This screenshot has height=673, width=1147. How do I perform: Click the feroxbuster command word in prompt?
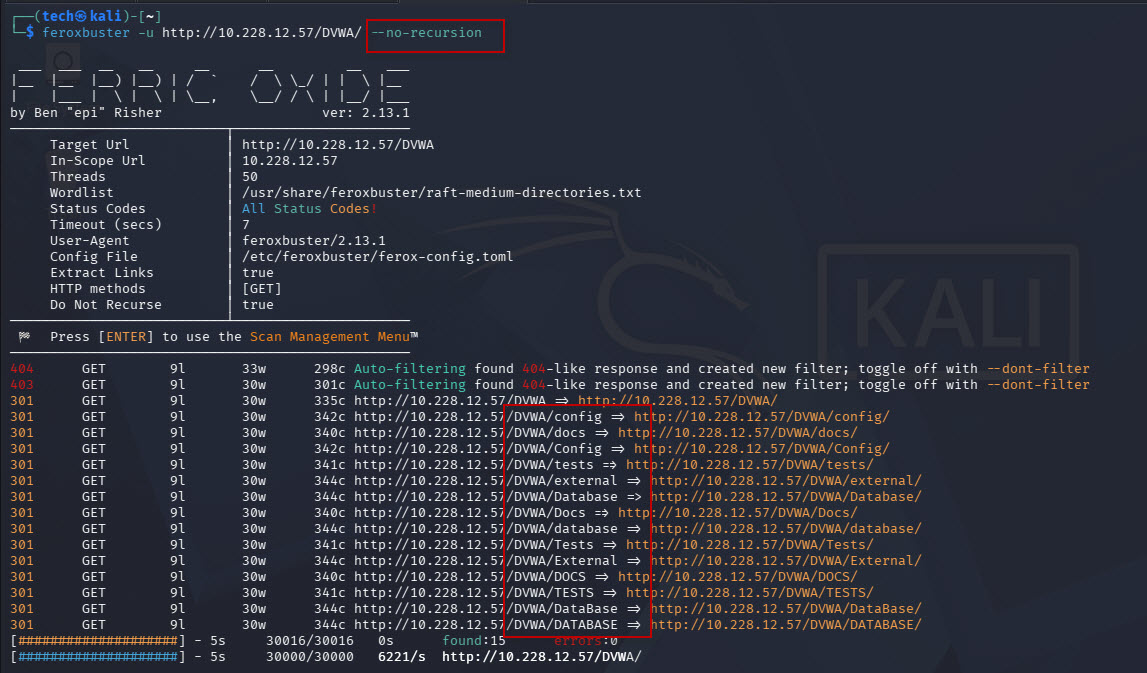(x=86, y=32)
